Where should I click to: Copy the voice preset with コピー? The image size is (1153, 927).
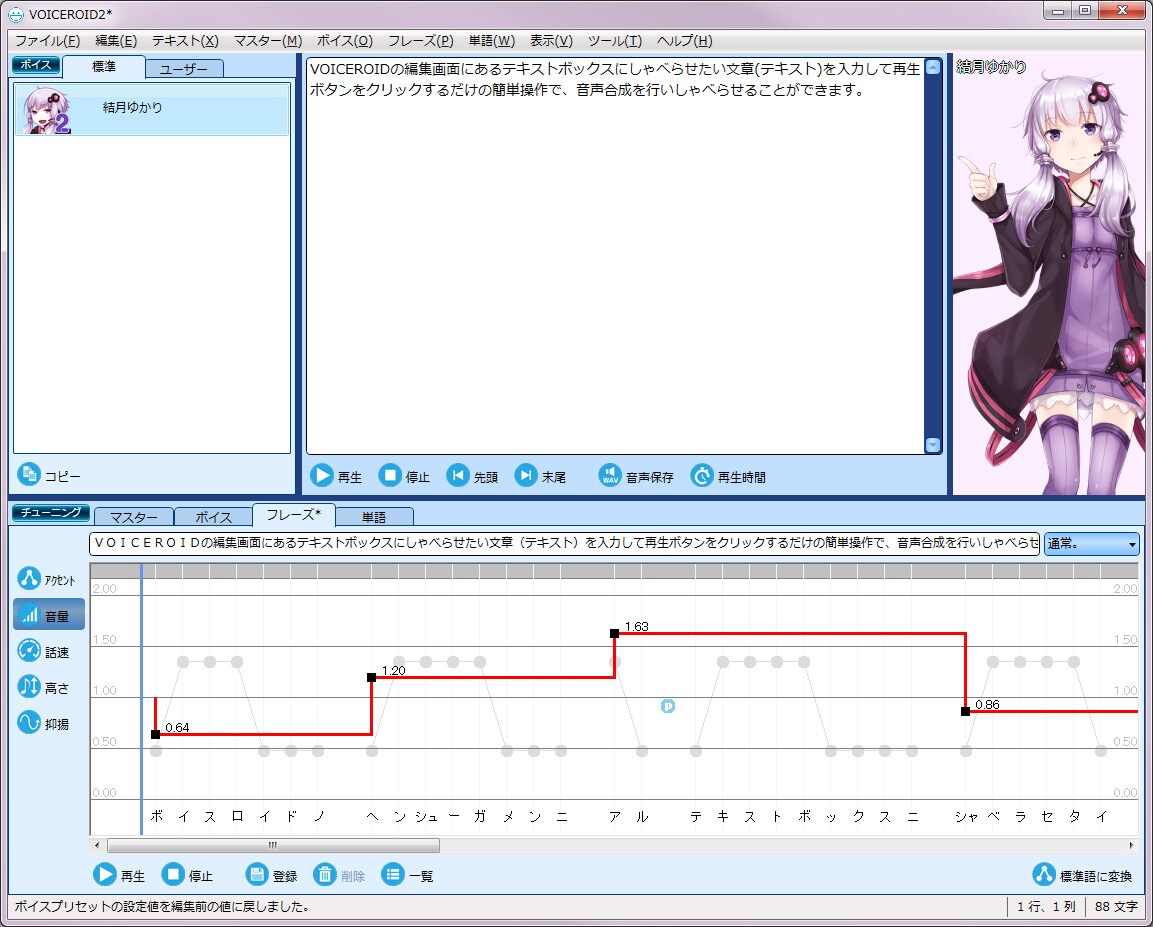coord(49,476)
